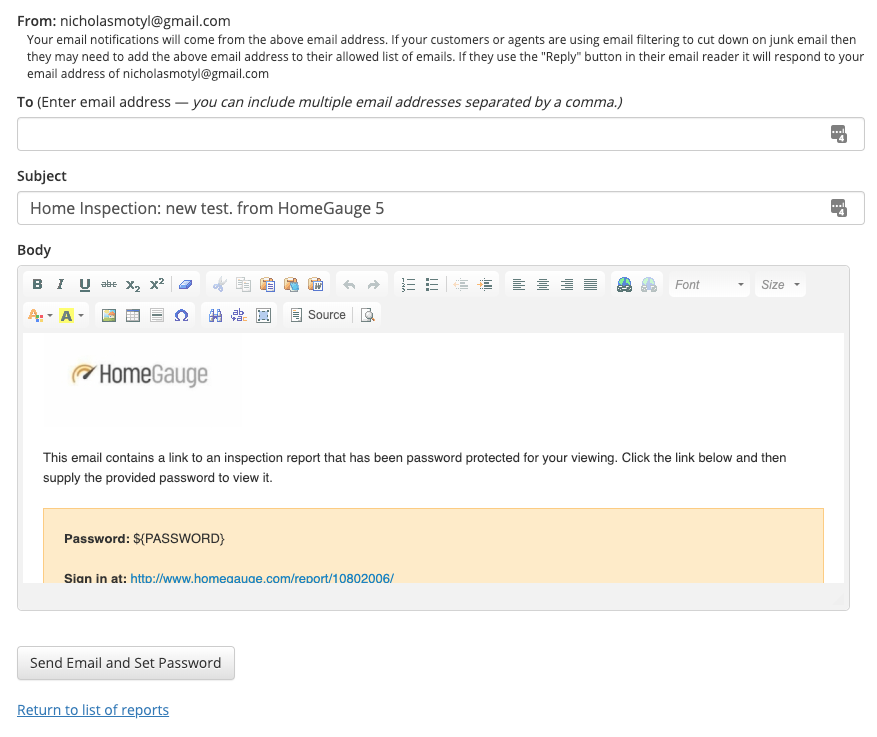Center align the body text

tap(543, 285)
